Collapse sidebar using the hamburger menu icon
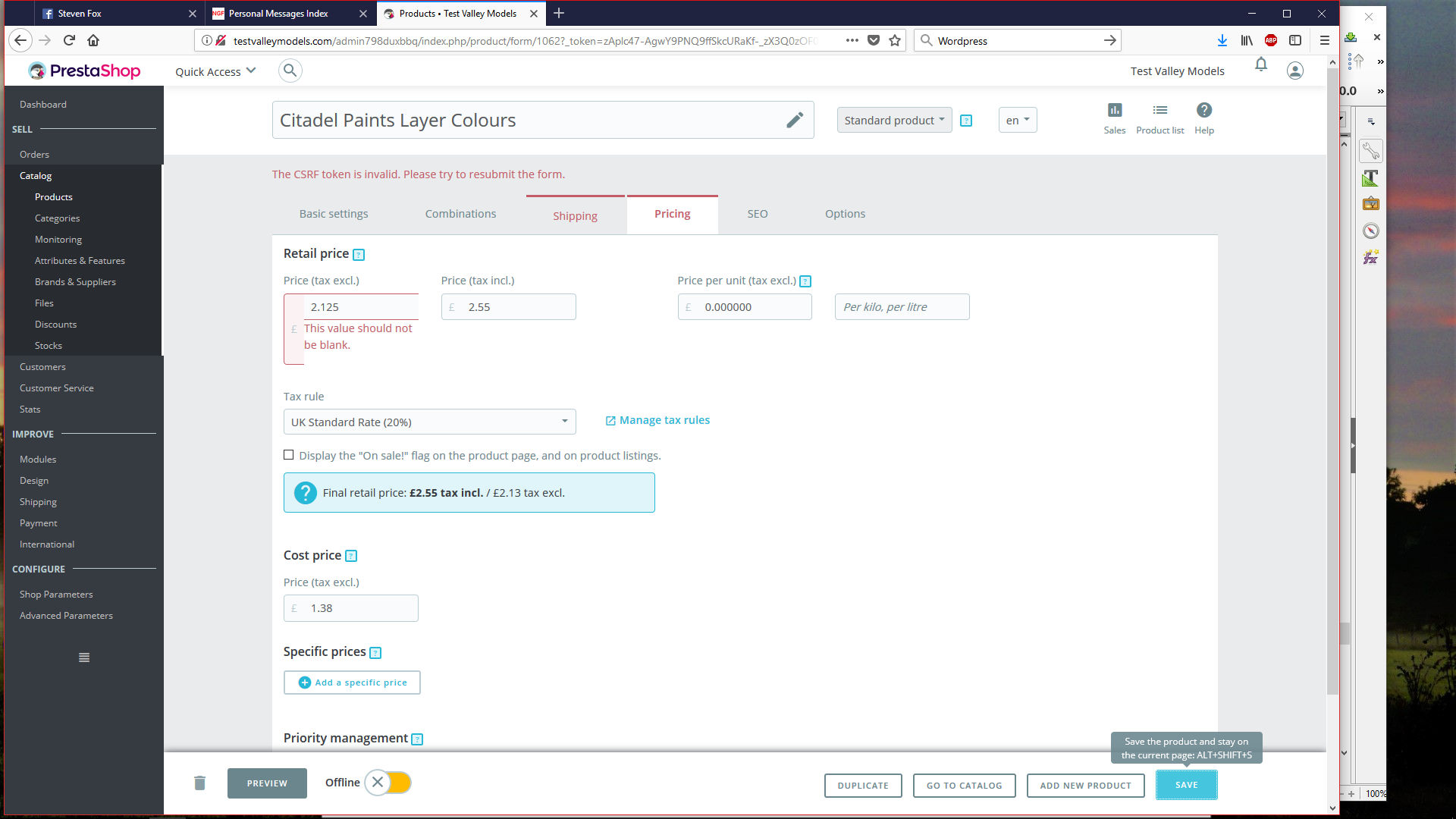This screenshot has height=819, width=1456. click(x=84, y=658)
